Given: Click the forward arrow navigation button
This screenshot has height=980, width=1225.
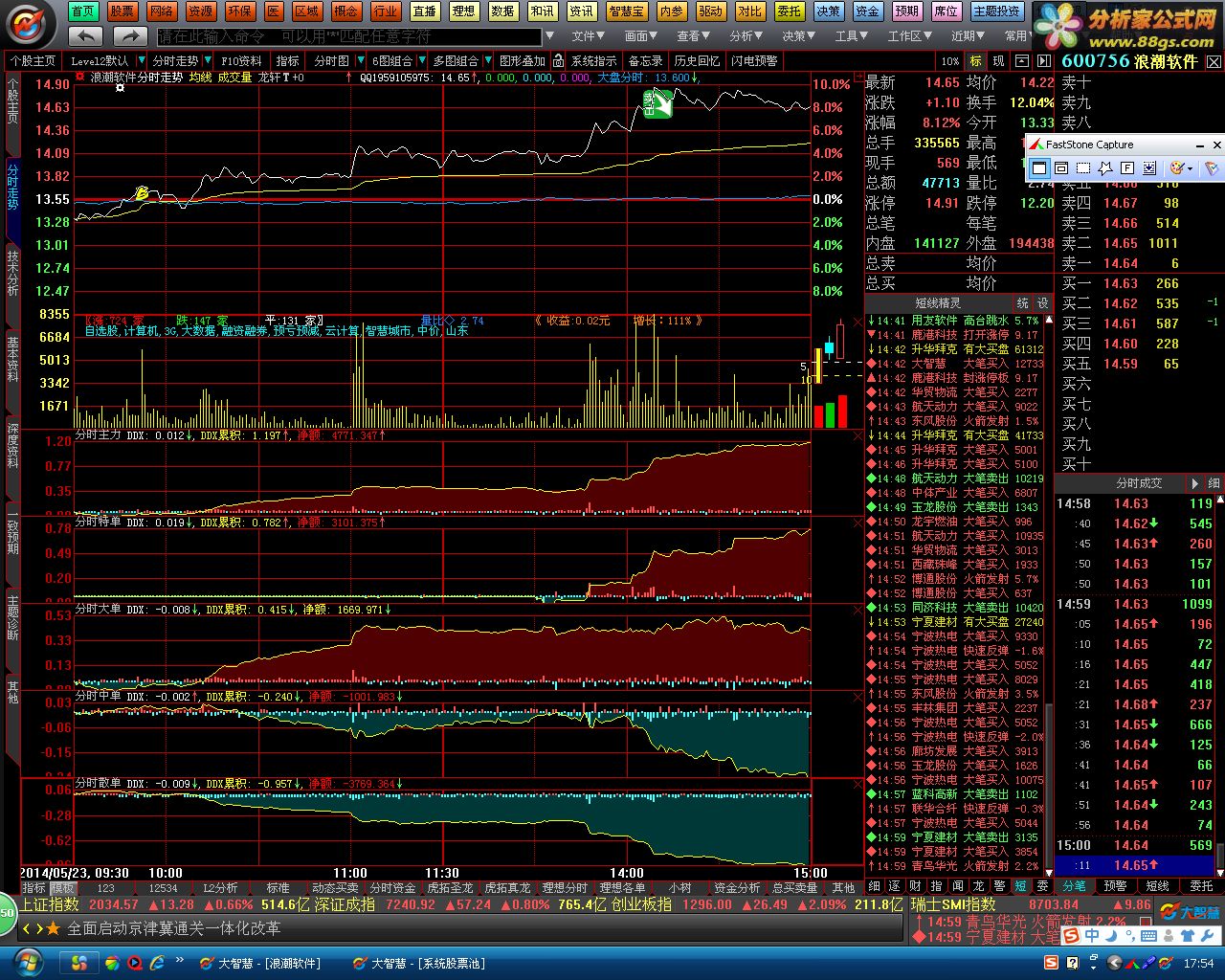Looking at the screenshot, I should tap(129, 35).
